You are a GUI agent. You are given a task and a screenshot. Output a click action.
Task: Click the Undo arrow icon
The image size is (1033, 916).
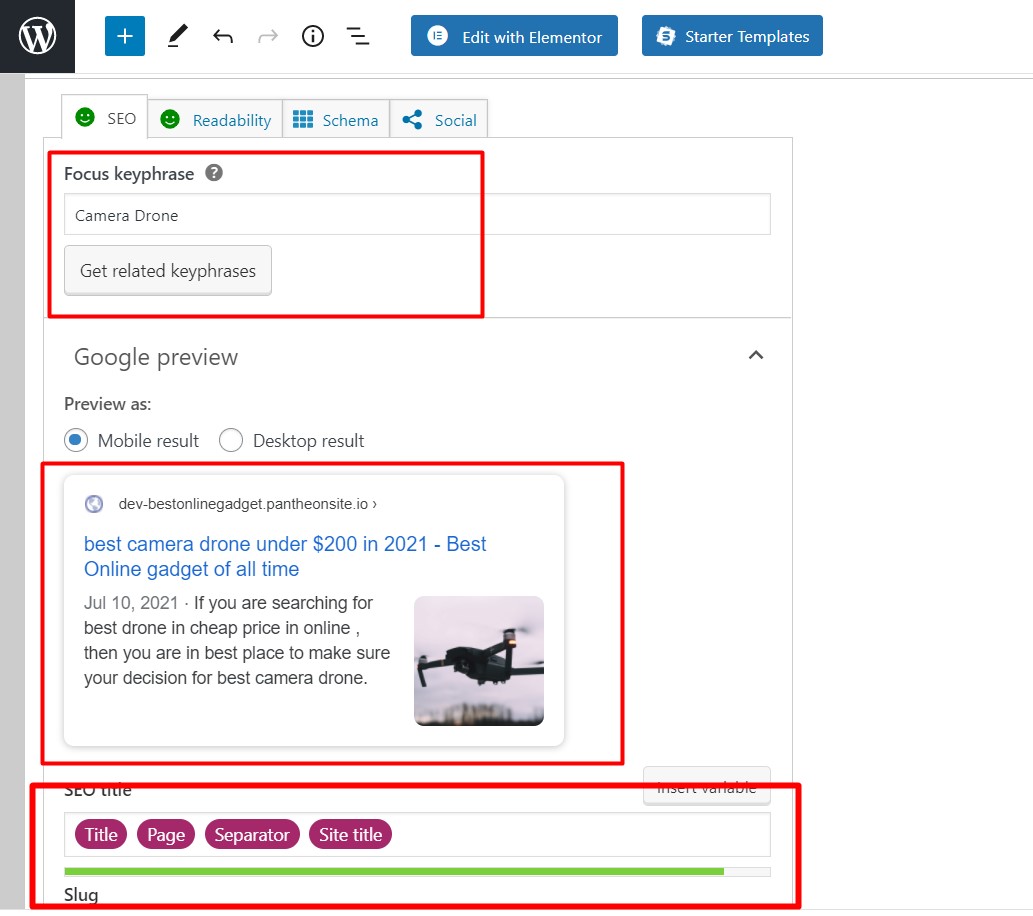pos(222,35)
